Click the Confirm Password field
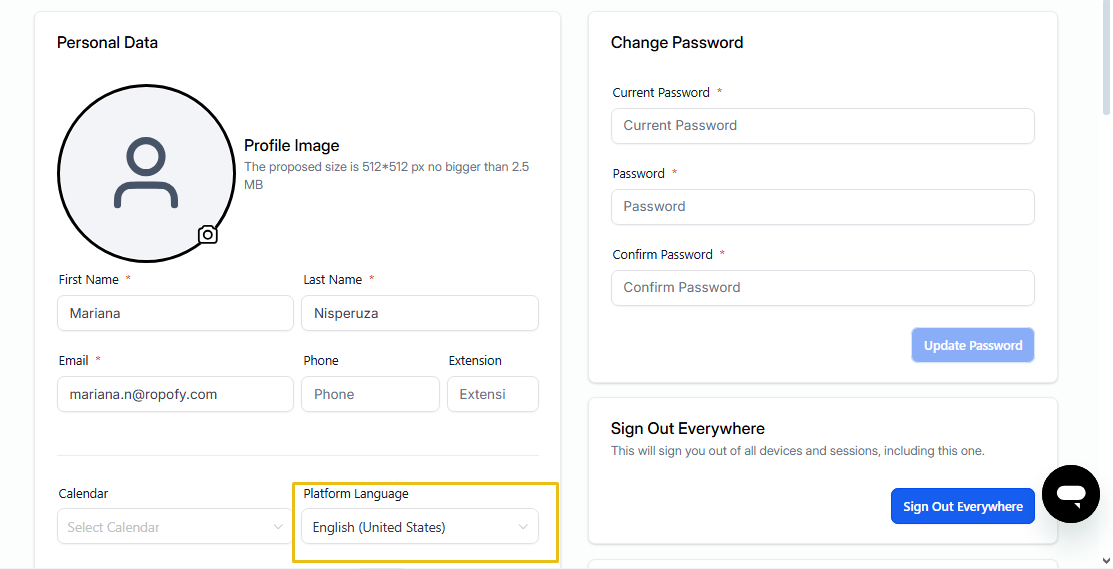This screenshot has height=569, width=1113. pyautogui.click(x=823, y=287)
